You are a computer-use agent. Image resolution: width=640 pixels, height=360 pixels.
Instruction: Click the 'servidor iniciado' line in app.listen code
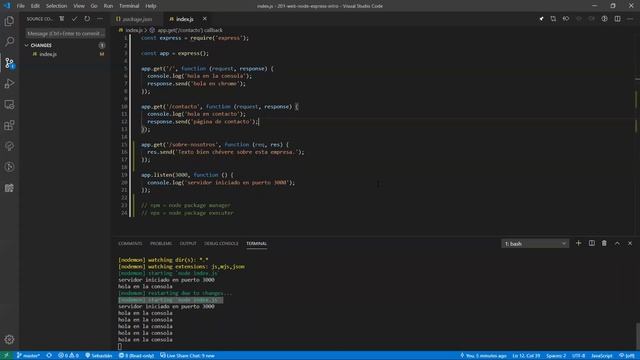click(220, 182)
